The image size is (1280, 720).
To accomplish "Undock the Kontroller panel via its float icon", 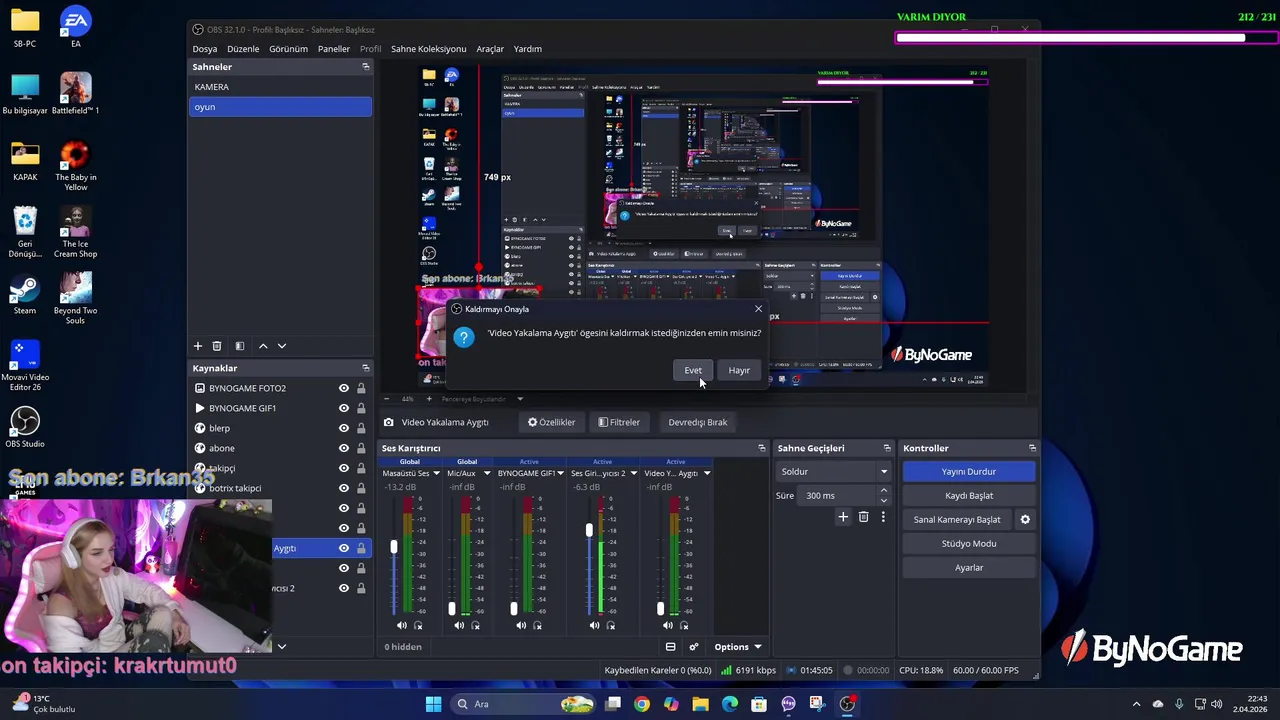I will click(1032, 448).
